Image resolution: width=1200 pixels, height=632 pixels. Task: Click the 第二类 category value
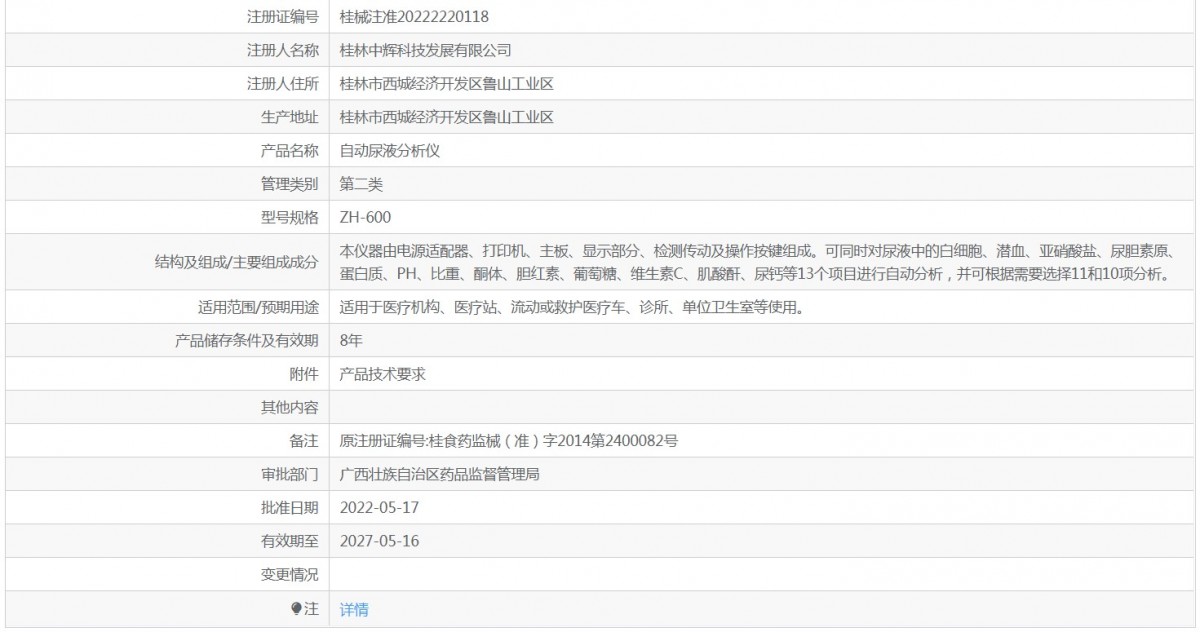[361, 184]
